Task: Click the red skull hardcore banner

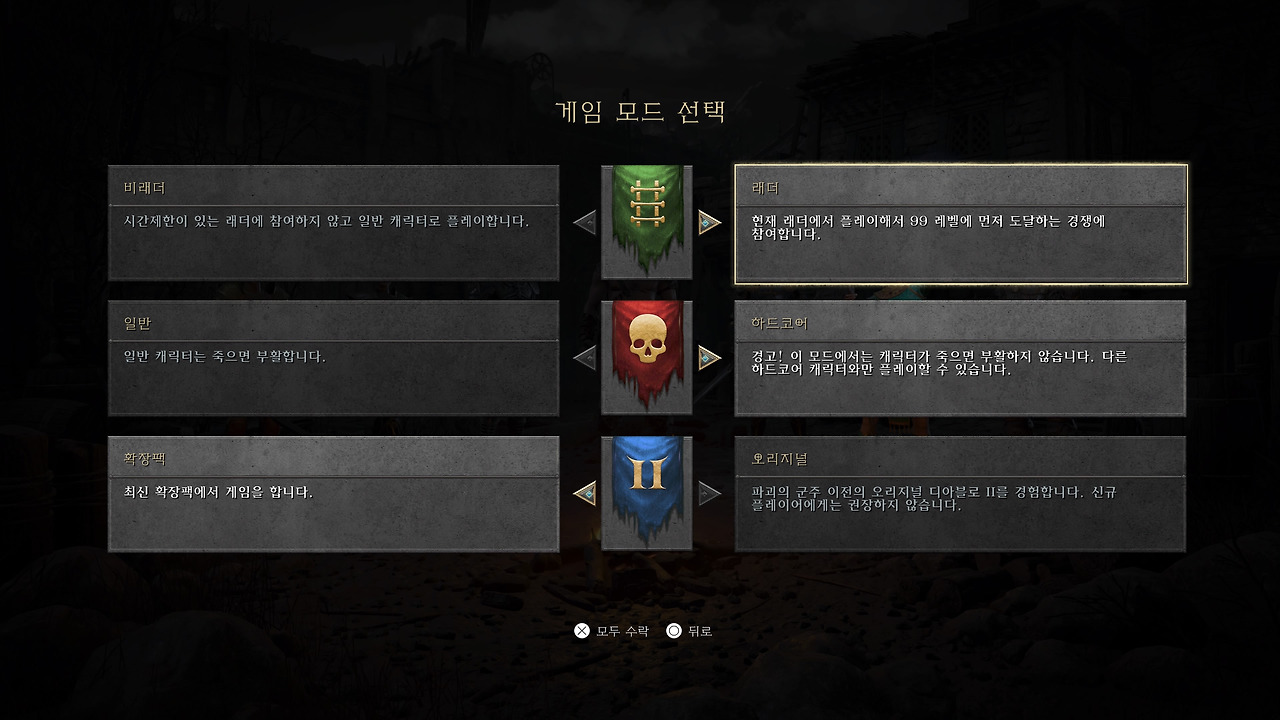Action: 647,357
